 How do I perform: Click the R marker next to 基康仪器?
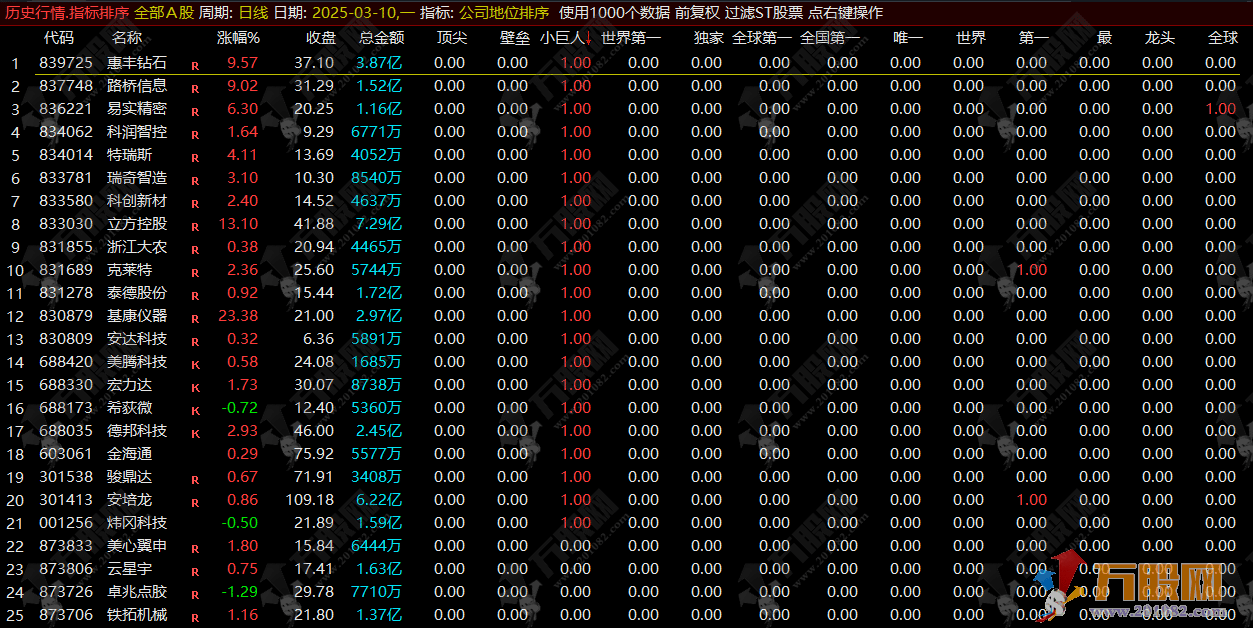195,317
